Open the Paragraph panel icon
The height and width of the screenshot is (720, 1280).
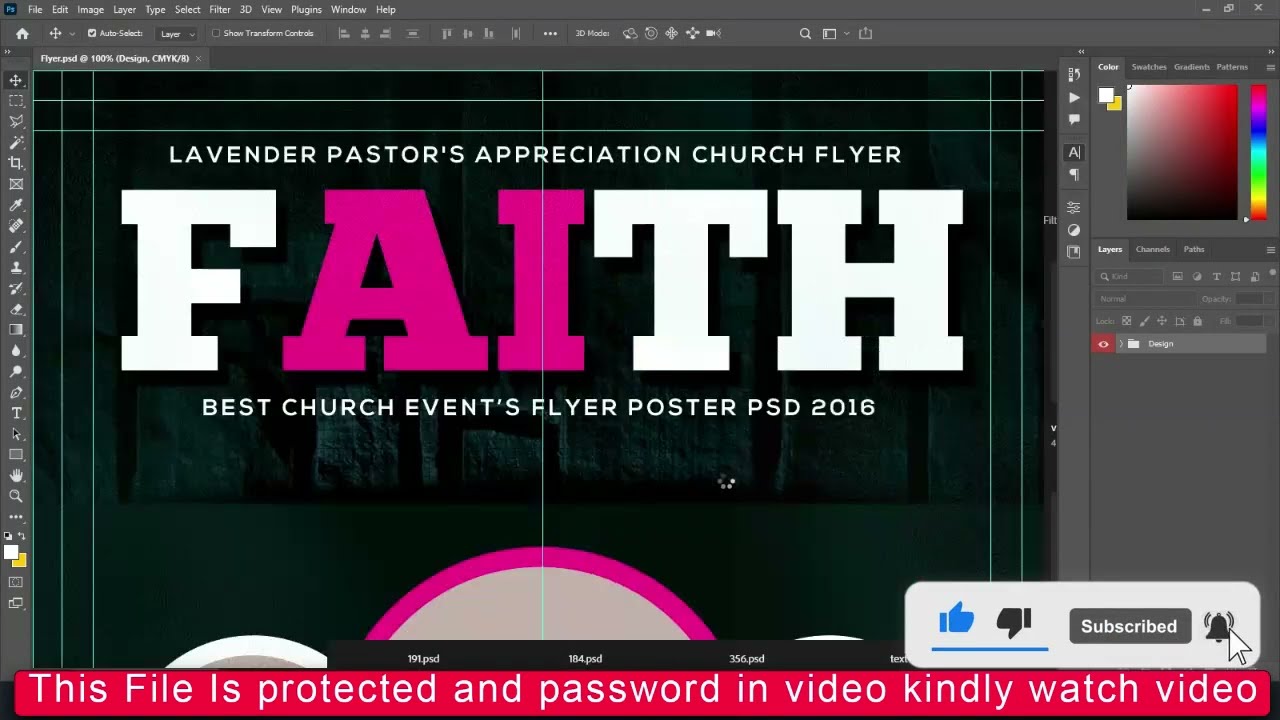1074,174
